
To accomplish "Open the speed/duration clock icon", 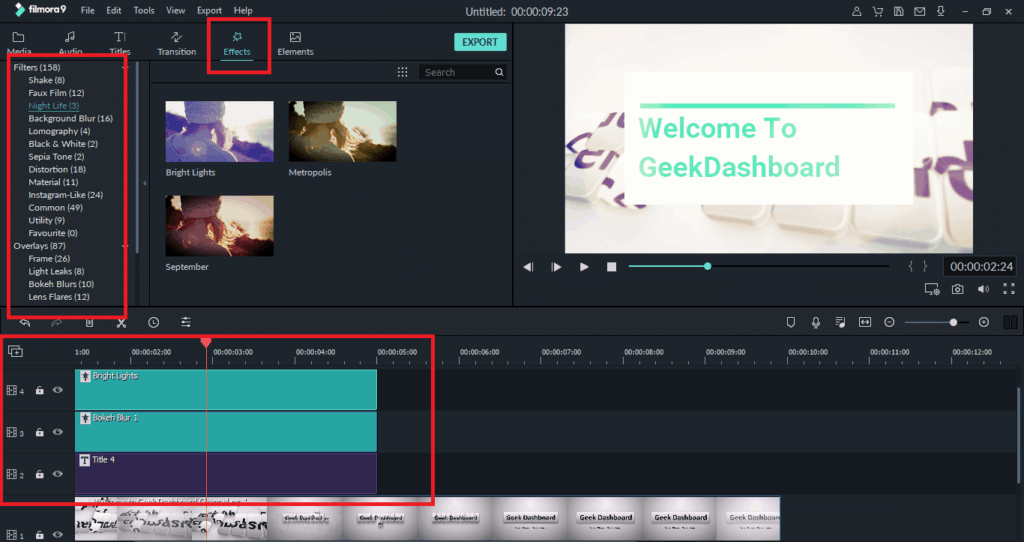I will [153, 322].
